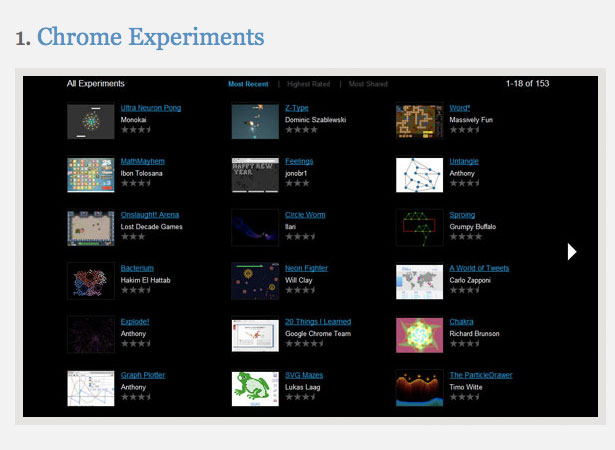Open the Ultra Neuron Pong thumbnail
This screenshot has height=450, width=615.
pyautogui.click(x=91, y=121)
